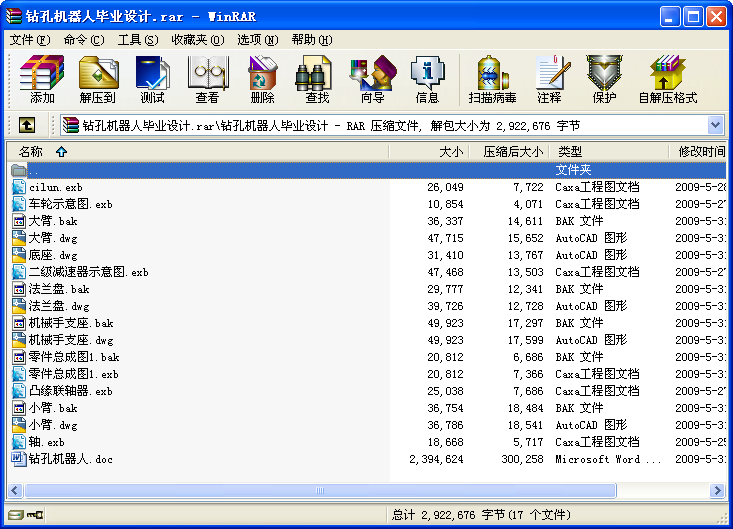Select file icon of 大臂.bak

pyautogui.click(x=19, y=221)
